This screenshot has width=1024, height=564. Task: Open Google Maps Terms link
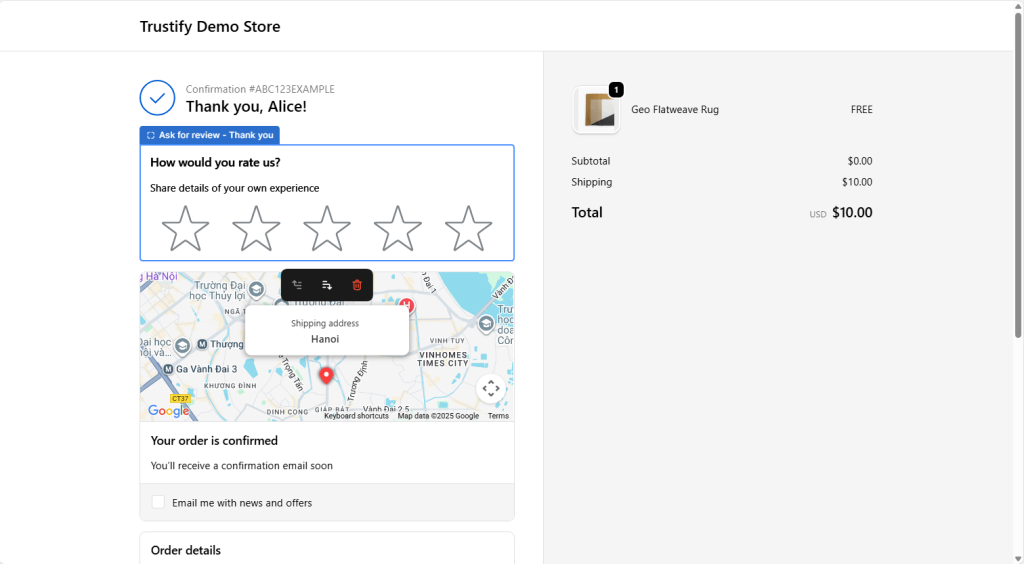coord(498,416)
